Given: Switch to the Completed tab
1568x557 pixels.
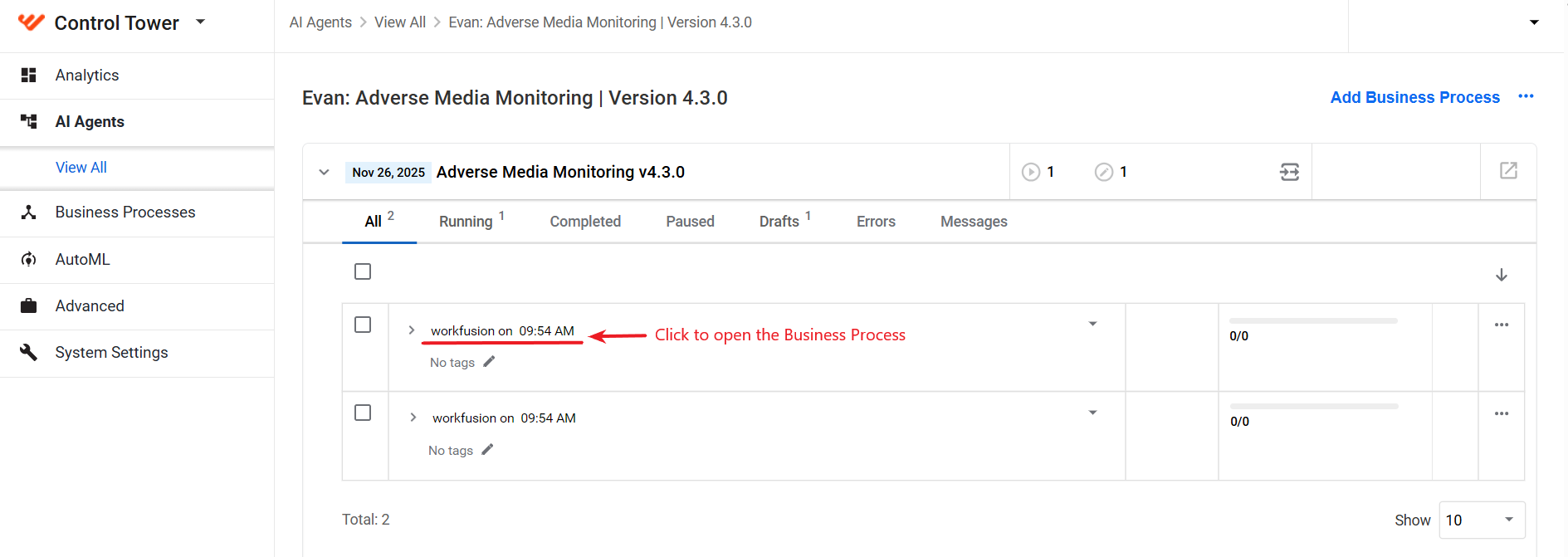Looking at the screenshot, I should click(x=585, y=222).
